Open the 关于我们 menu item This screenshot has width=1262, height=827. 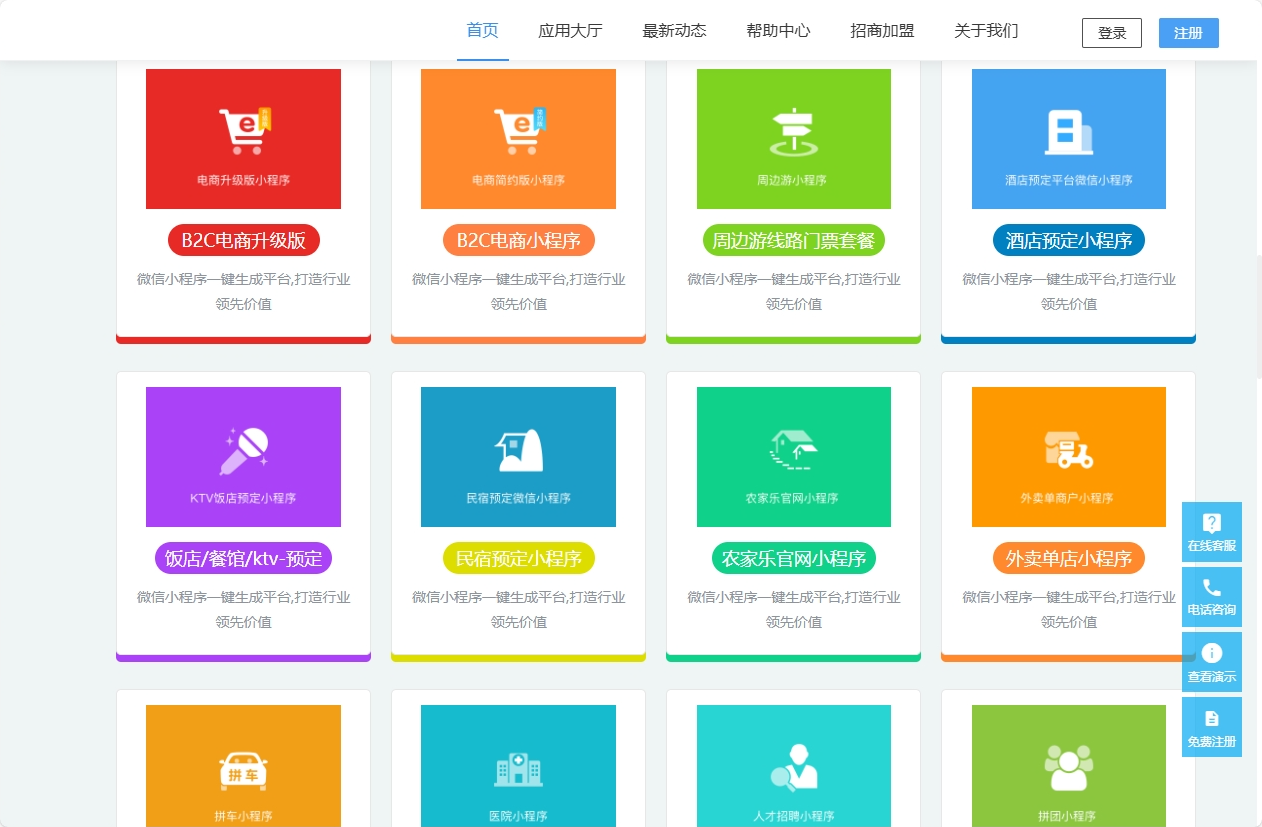point(986,31)
